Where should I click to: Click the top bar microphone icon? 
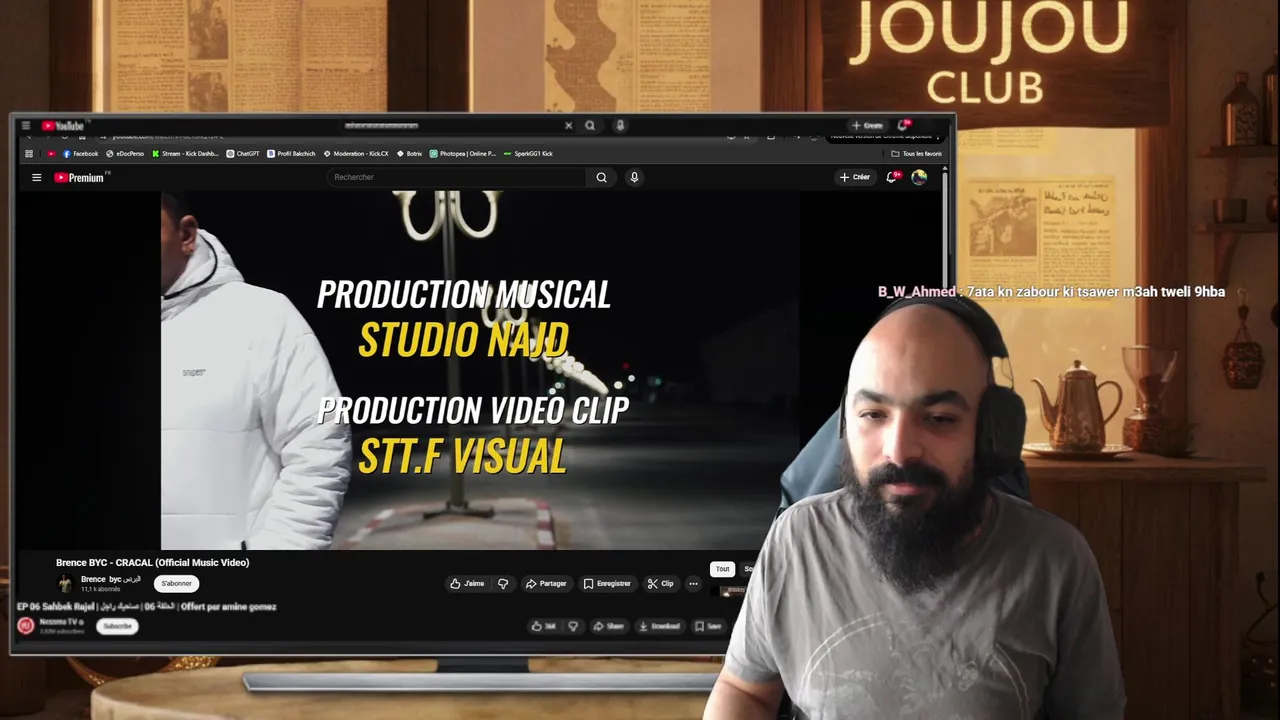pyautogui.click(x=620, y=126)
